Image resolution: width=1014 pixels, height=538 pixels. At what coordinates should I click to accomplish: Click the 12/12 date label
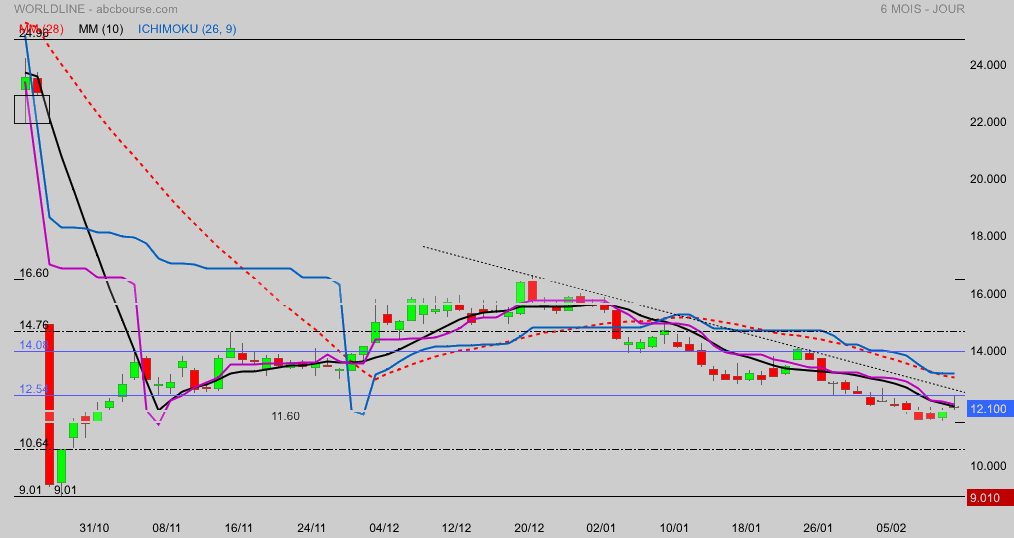coord(457,528)
